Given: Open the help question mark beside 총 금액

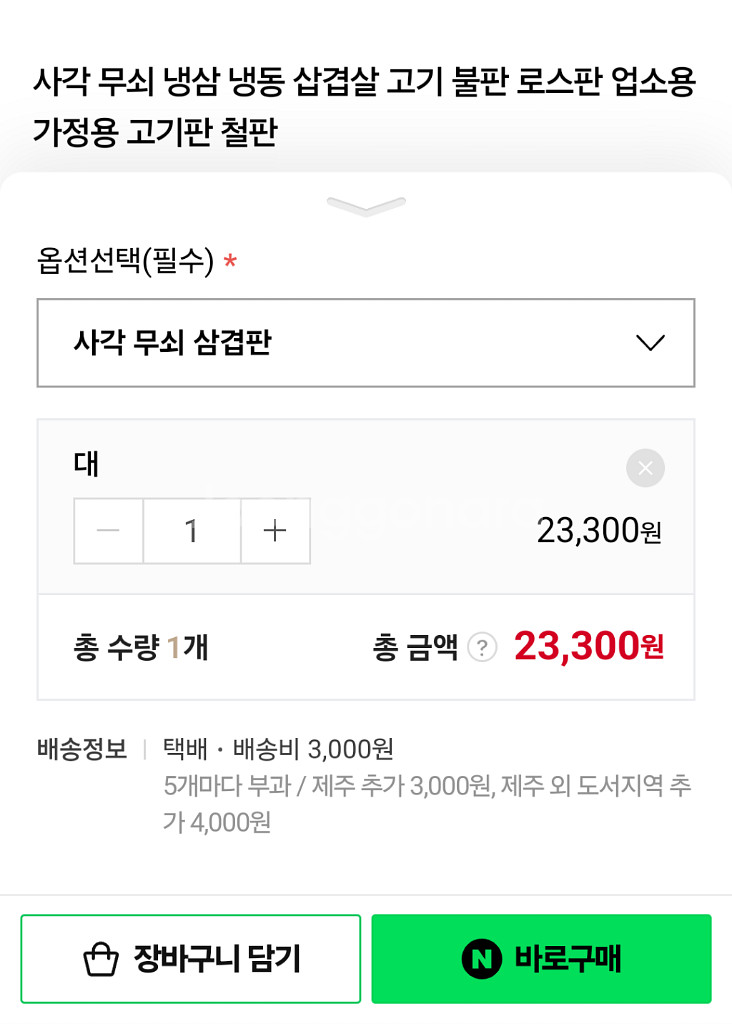Looking at the screenshot, I should click(x=482, y=648).
